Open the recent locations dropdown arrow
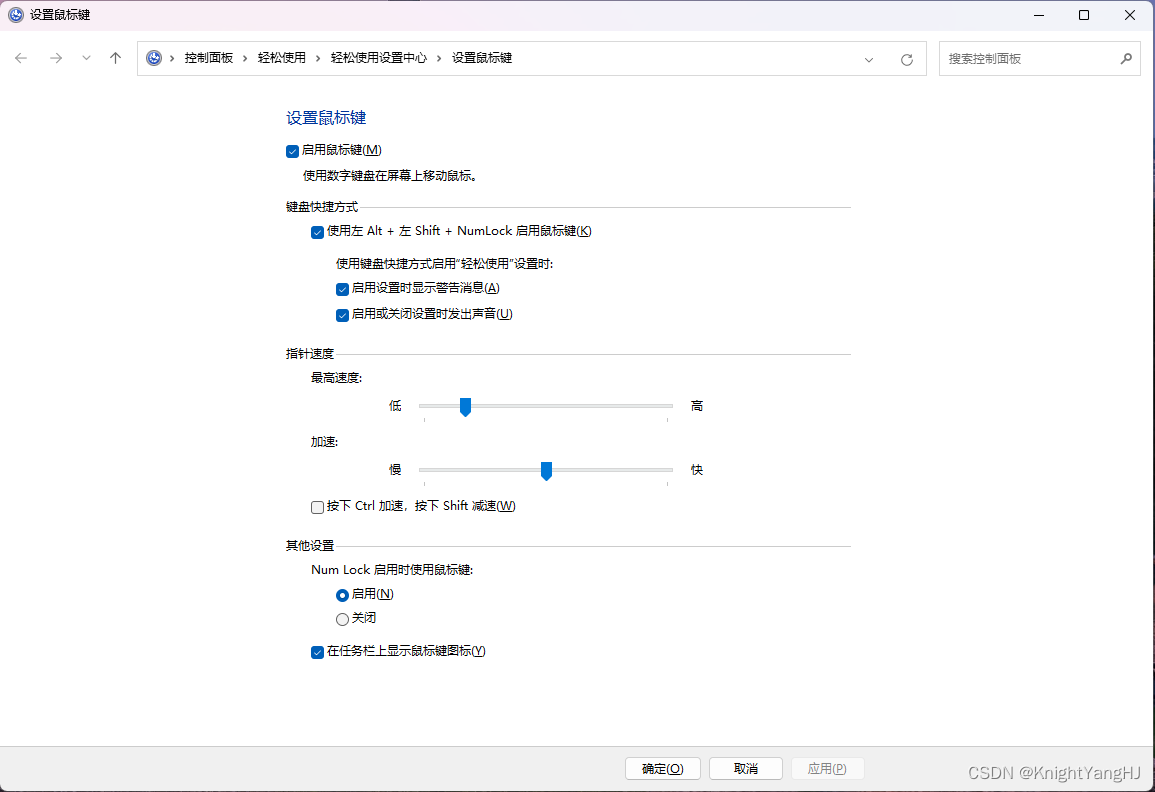 click(x=86, y=58)
